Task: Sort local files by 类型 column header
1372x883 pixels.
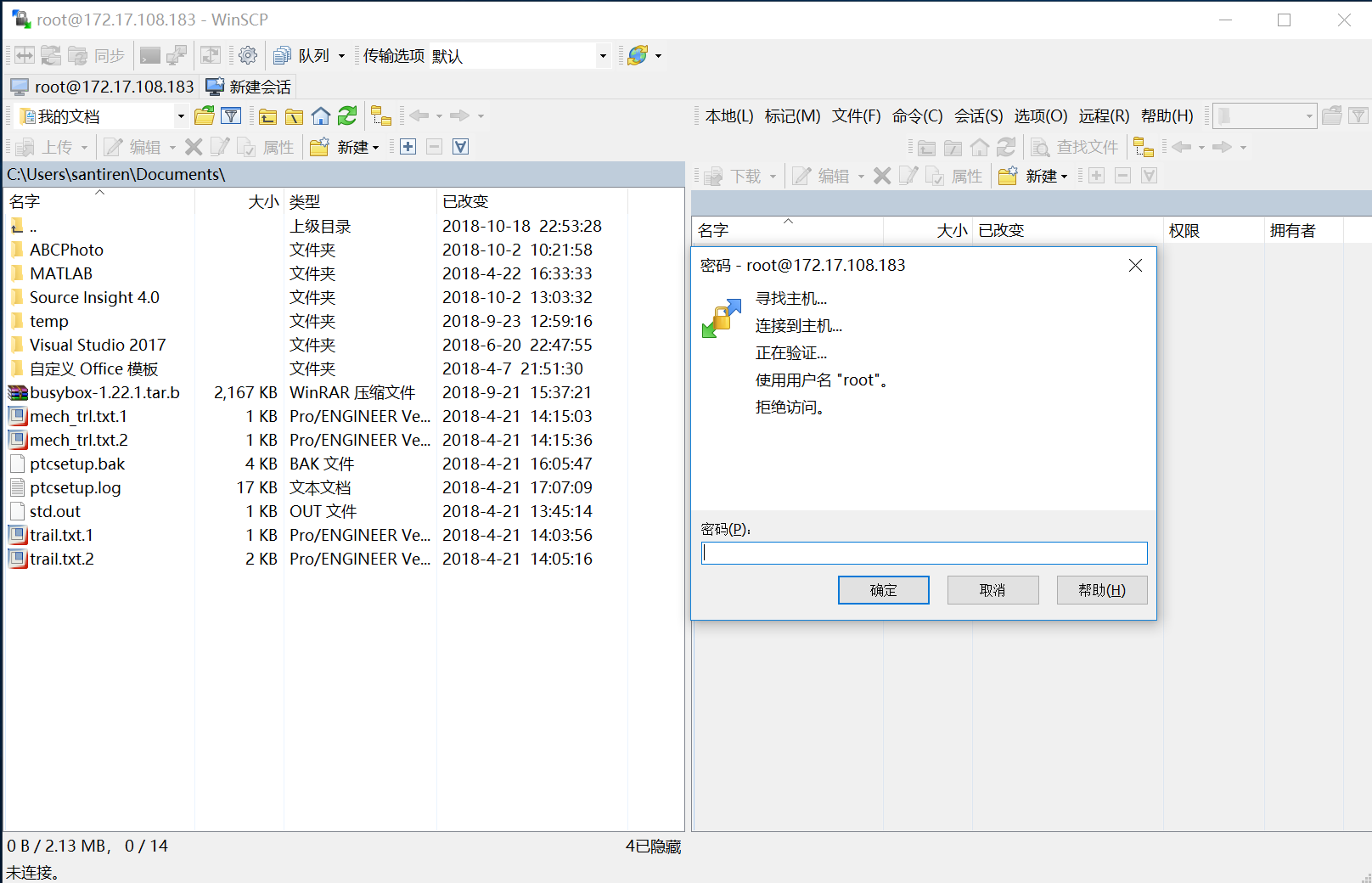Action: pyautogui.click(x=360, y=201)
